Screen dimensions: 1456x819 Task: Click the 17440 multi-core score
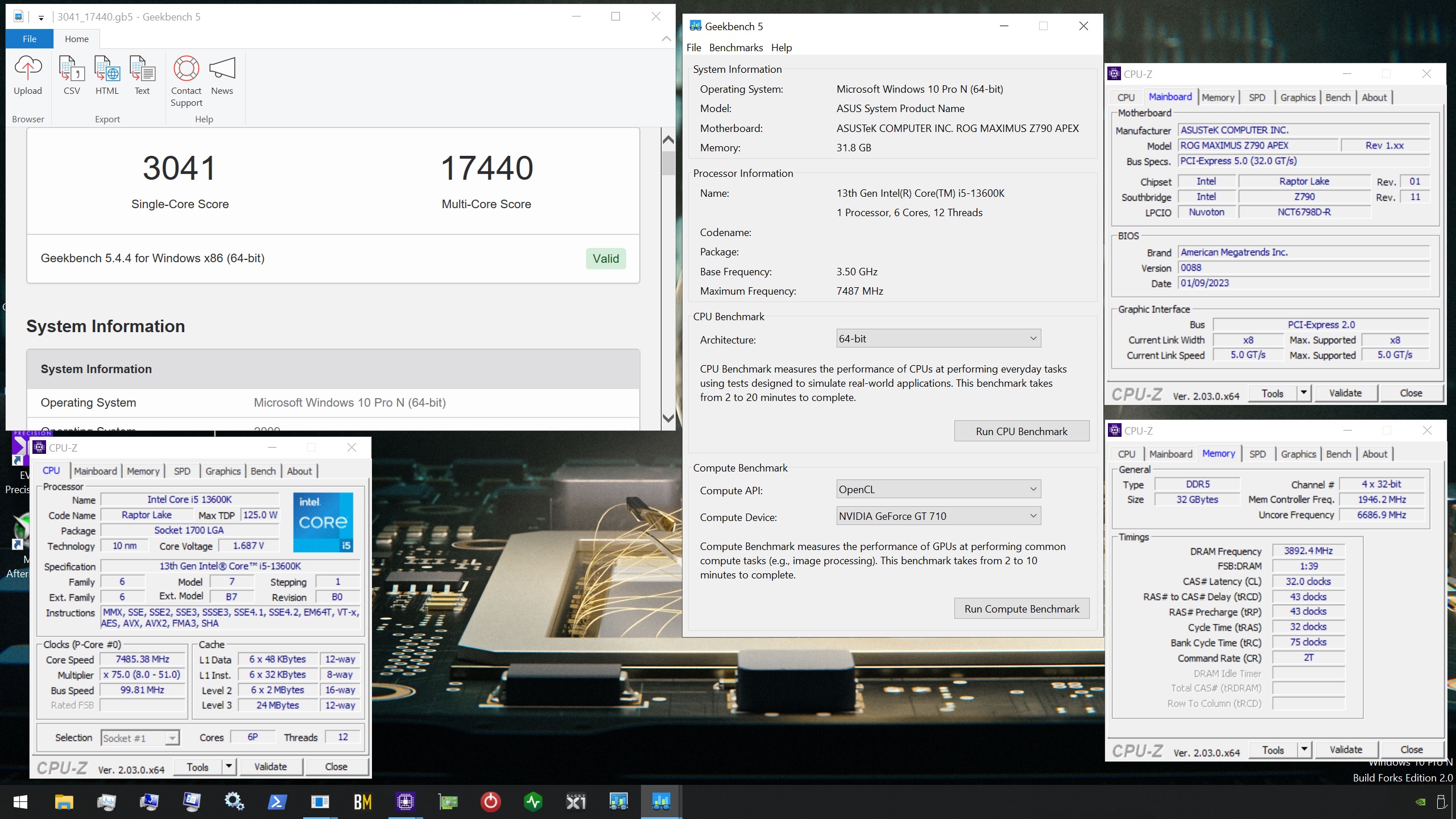click(x=486, y=168)
